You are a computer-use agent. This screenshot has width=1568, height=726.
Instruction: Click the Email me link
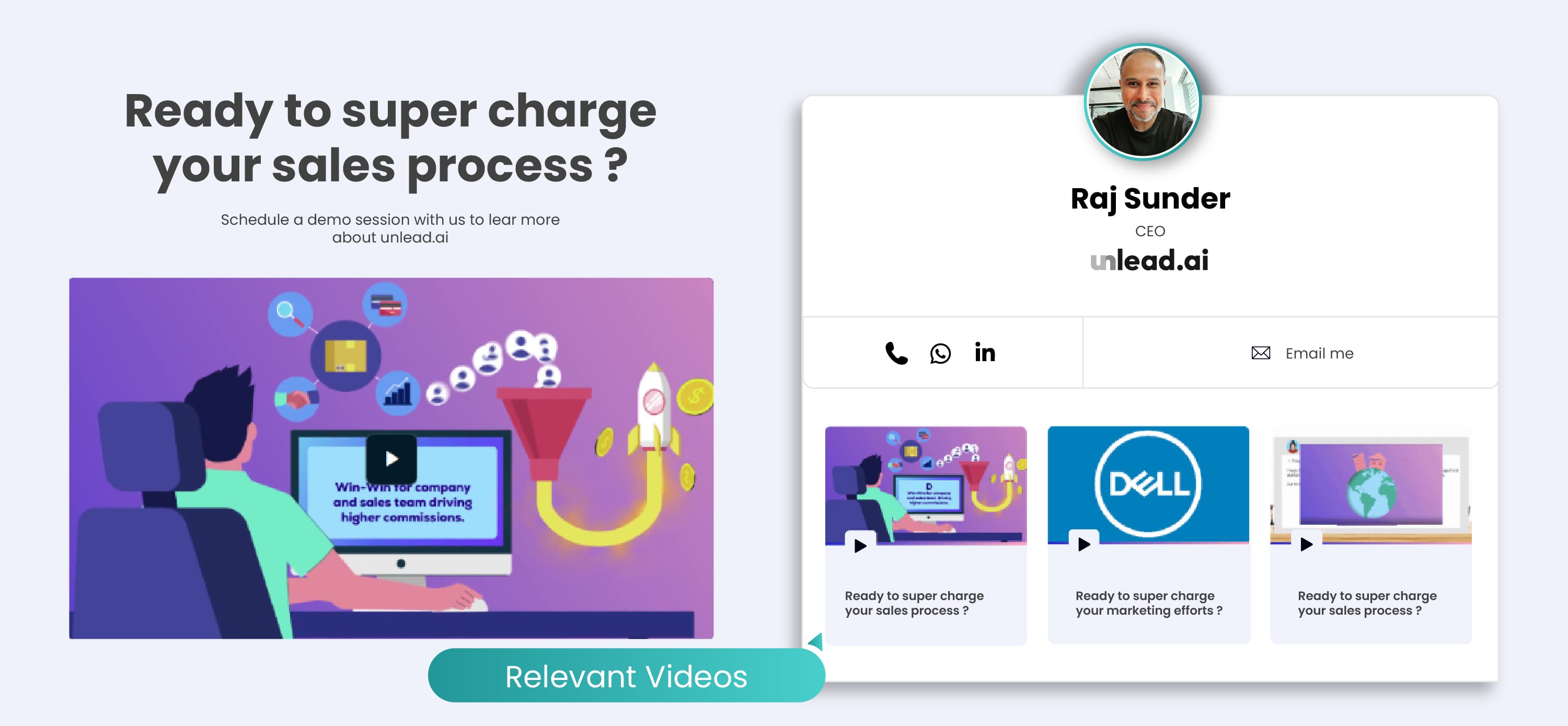coord(1319,353)
